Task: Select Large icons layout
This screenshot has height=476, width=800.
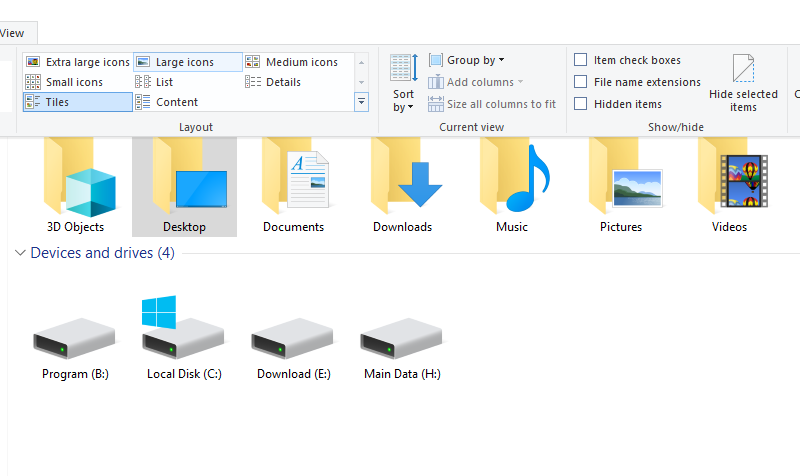Action: pyautogui.click(x=188, y=62)
